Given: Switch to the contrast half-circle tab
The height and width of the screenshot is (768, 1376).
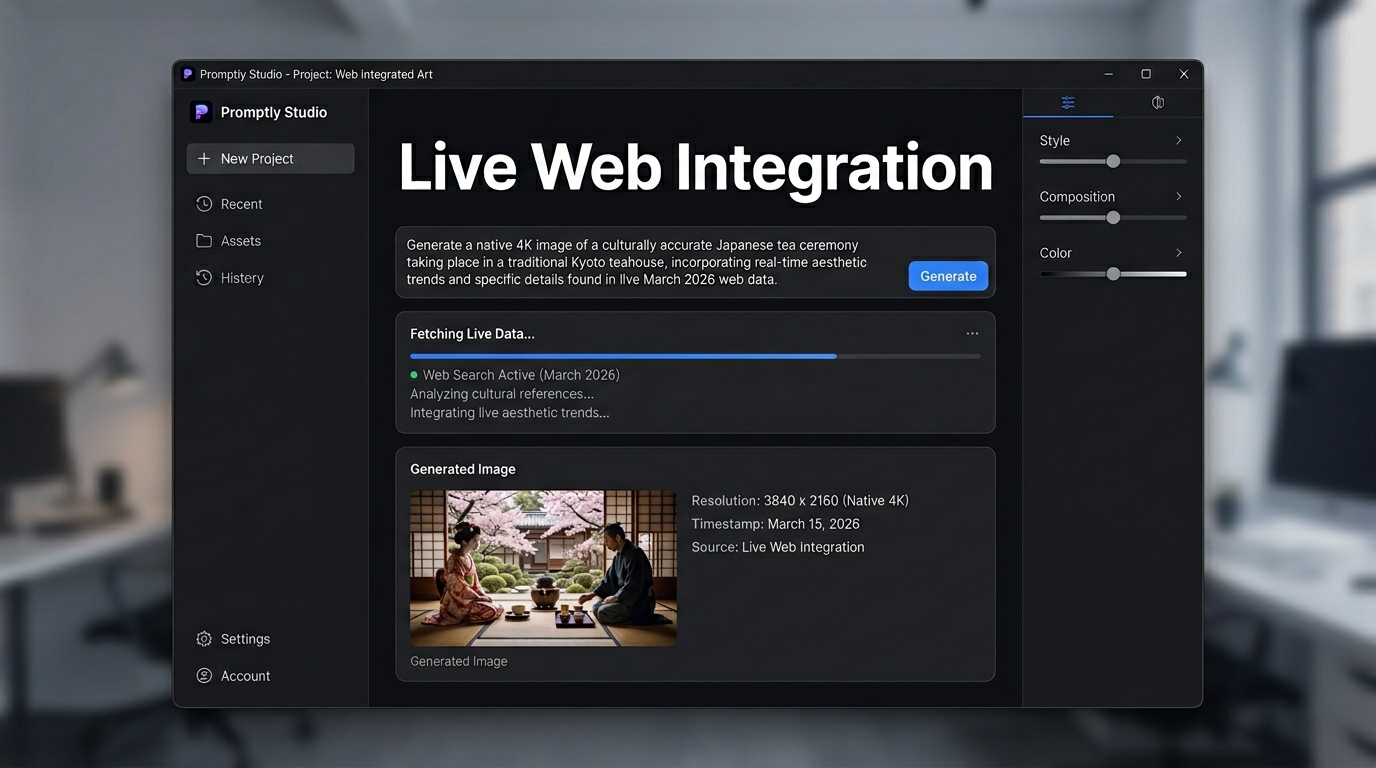Looking at the screenshot, I should point(1158,102).
